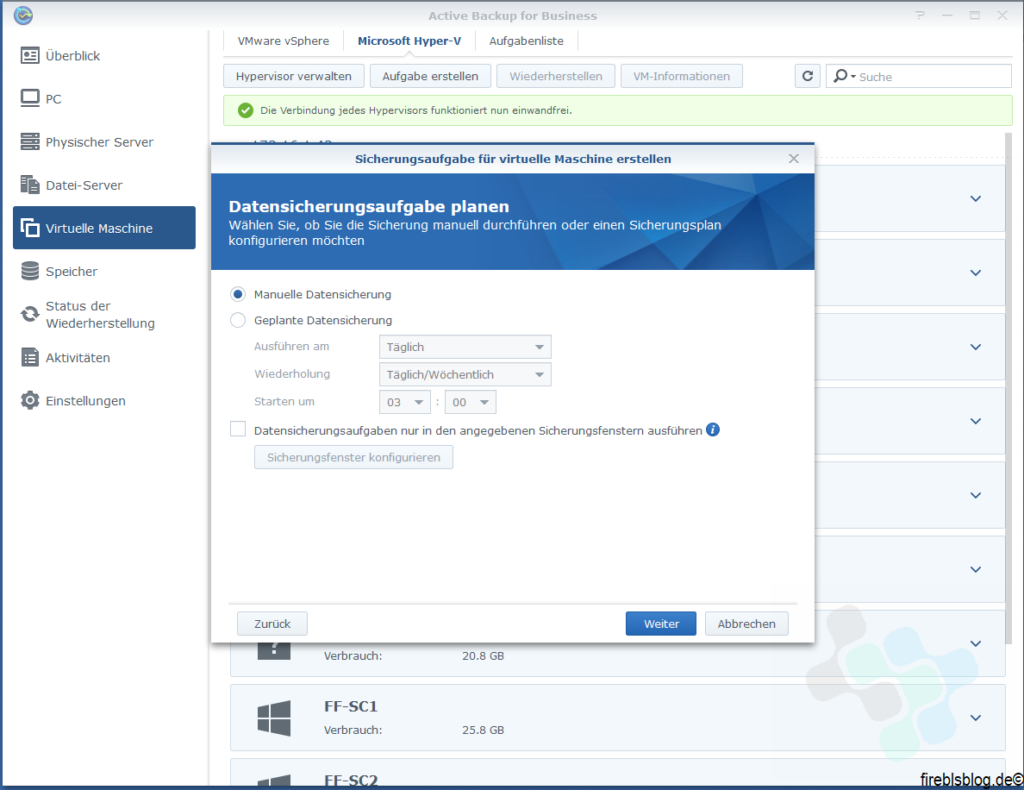Click Hypervisor verwalten button
Image resolution: width=1024 pixels, height=790 pixels.
294,76
